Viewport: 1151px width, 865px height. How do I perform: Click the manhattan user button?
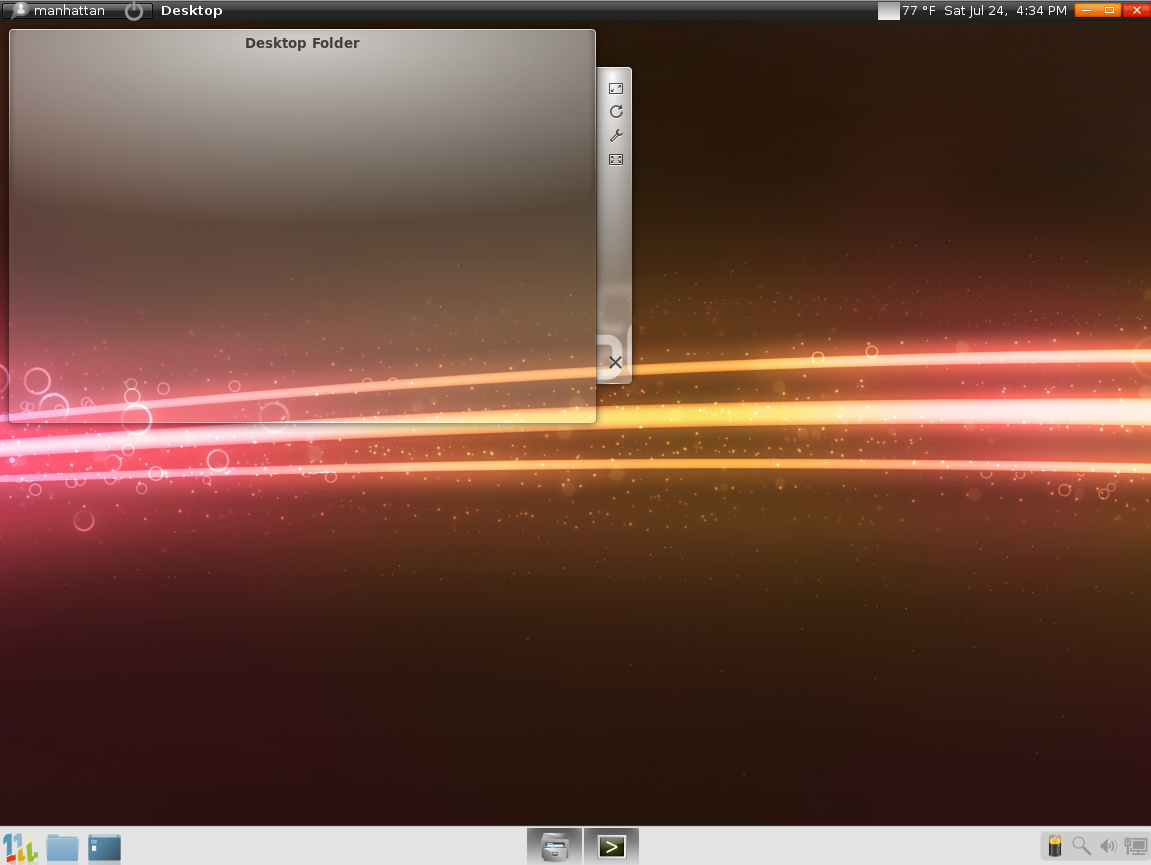click(x=60, y=10)
